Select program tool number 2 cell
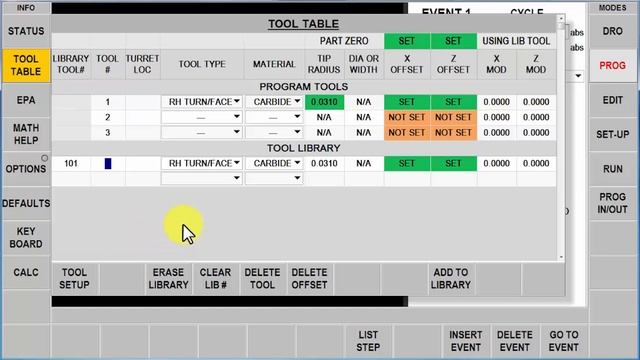 click(108, 117)
